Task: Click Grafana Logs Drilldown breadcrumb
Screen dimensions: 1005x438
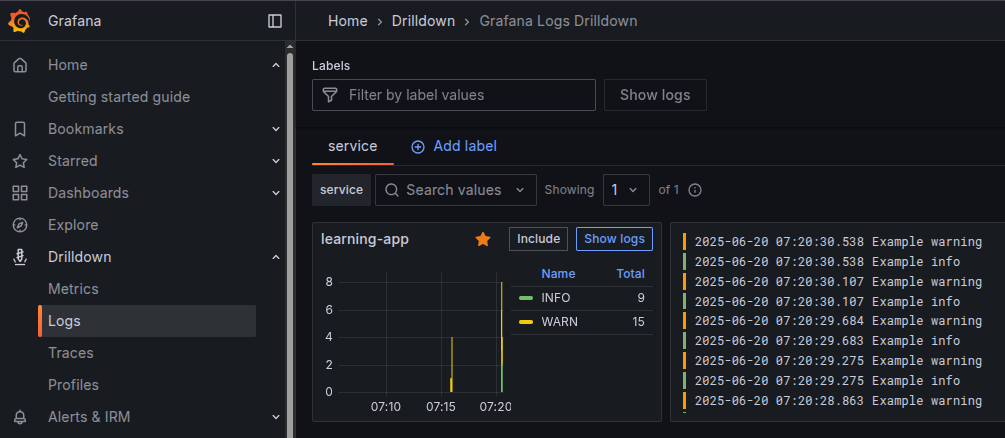Action: tap(558, 21)
